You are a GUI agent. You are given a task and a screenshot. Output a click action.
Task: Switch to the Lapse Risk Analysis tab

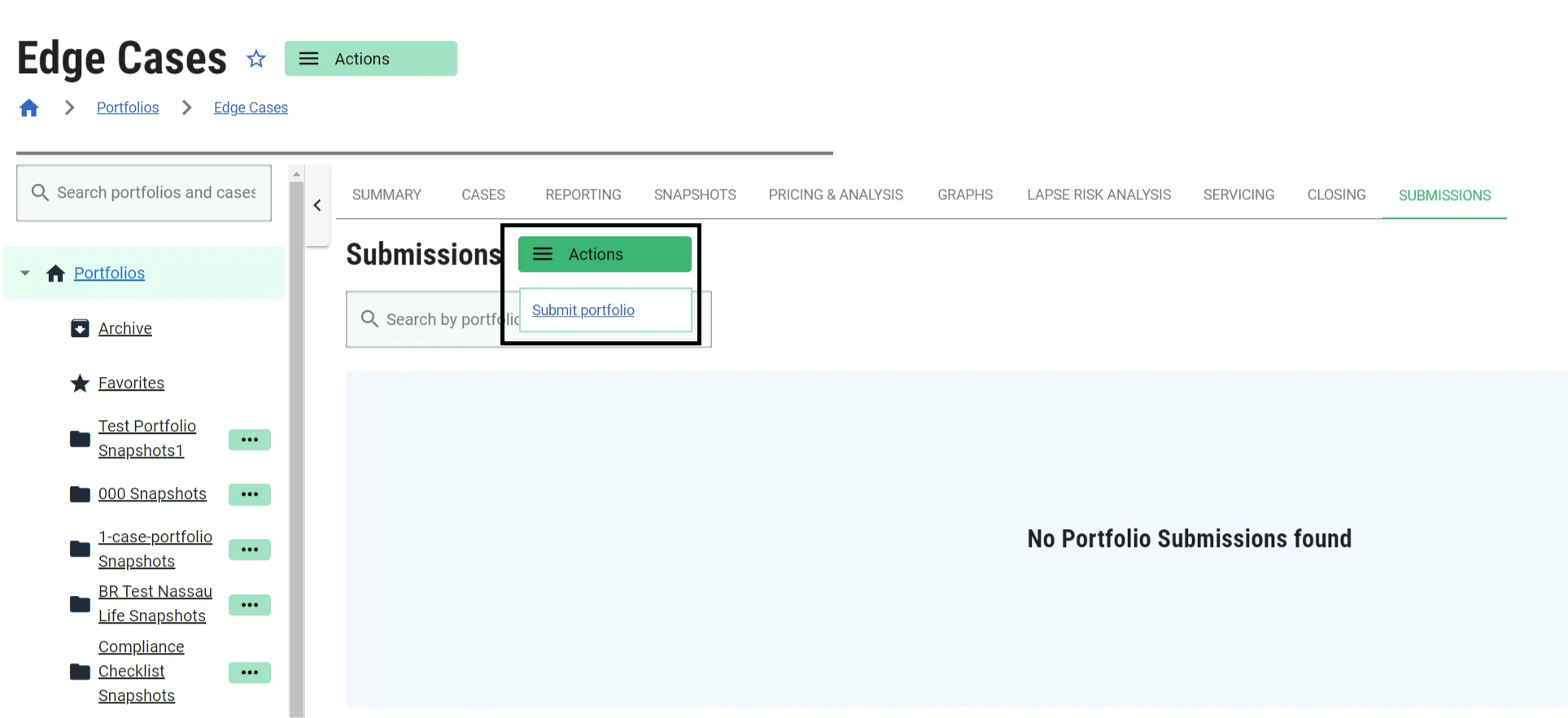pyautogui.click(x=1098, y=195)
